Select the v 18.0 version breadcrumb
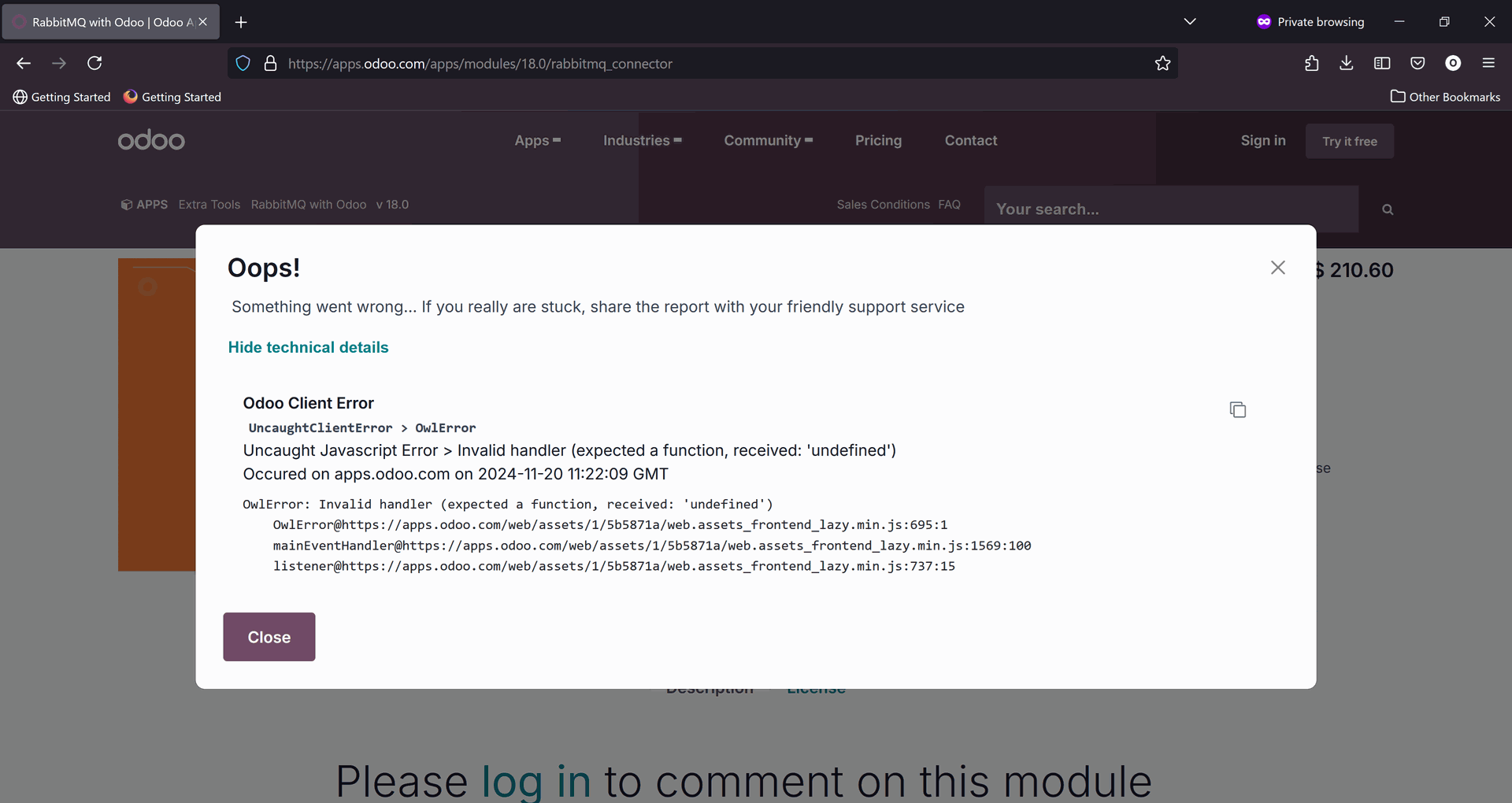The height and width of the screenshot is (803, 1512). coord(392,205)
